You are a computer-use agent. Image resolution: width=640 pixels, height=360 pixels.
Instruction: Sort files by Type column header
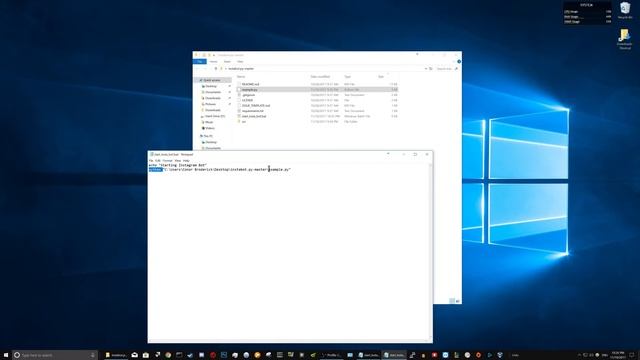347,77
